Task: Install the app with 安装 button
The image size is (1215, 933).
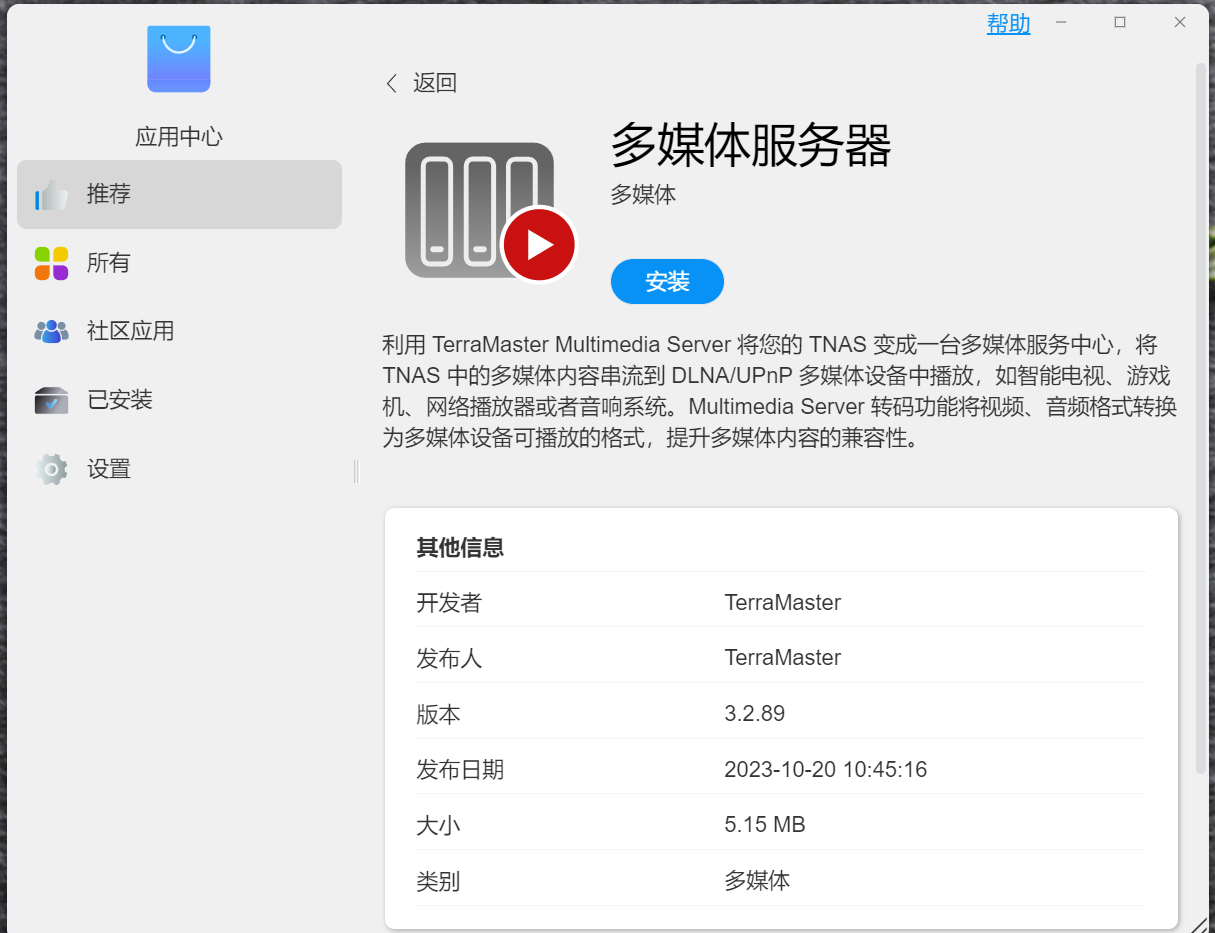Action: [667, 281]
